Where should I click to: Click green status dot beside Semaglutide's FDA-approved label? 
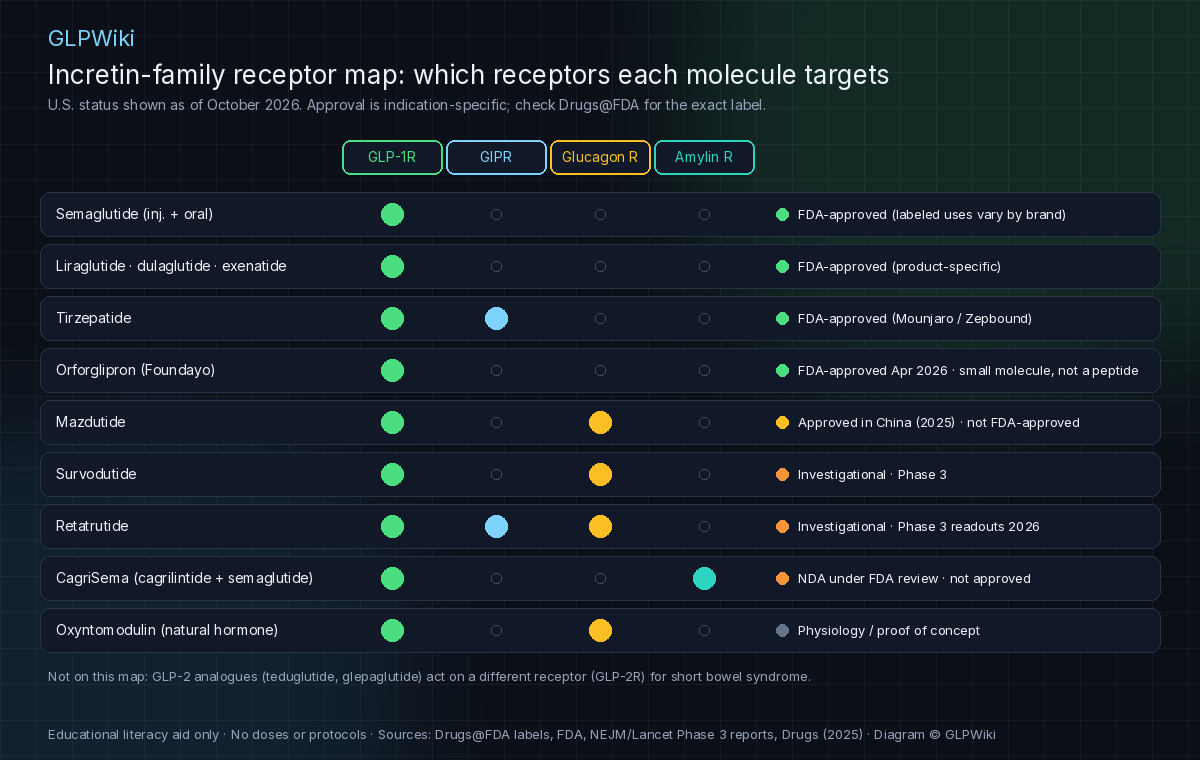(x=782, y=214)
